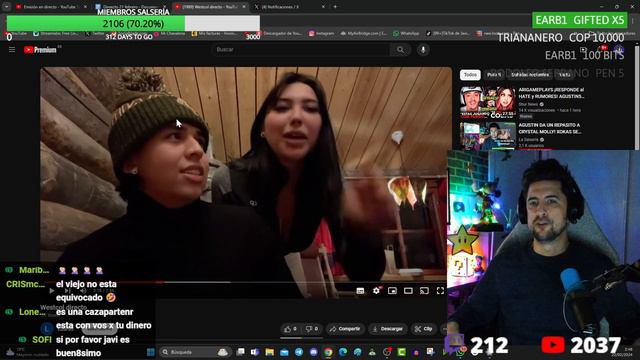Open the browser tab search dropdown

pos(7,7)
